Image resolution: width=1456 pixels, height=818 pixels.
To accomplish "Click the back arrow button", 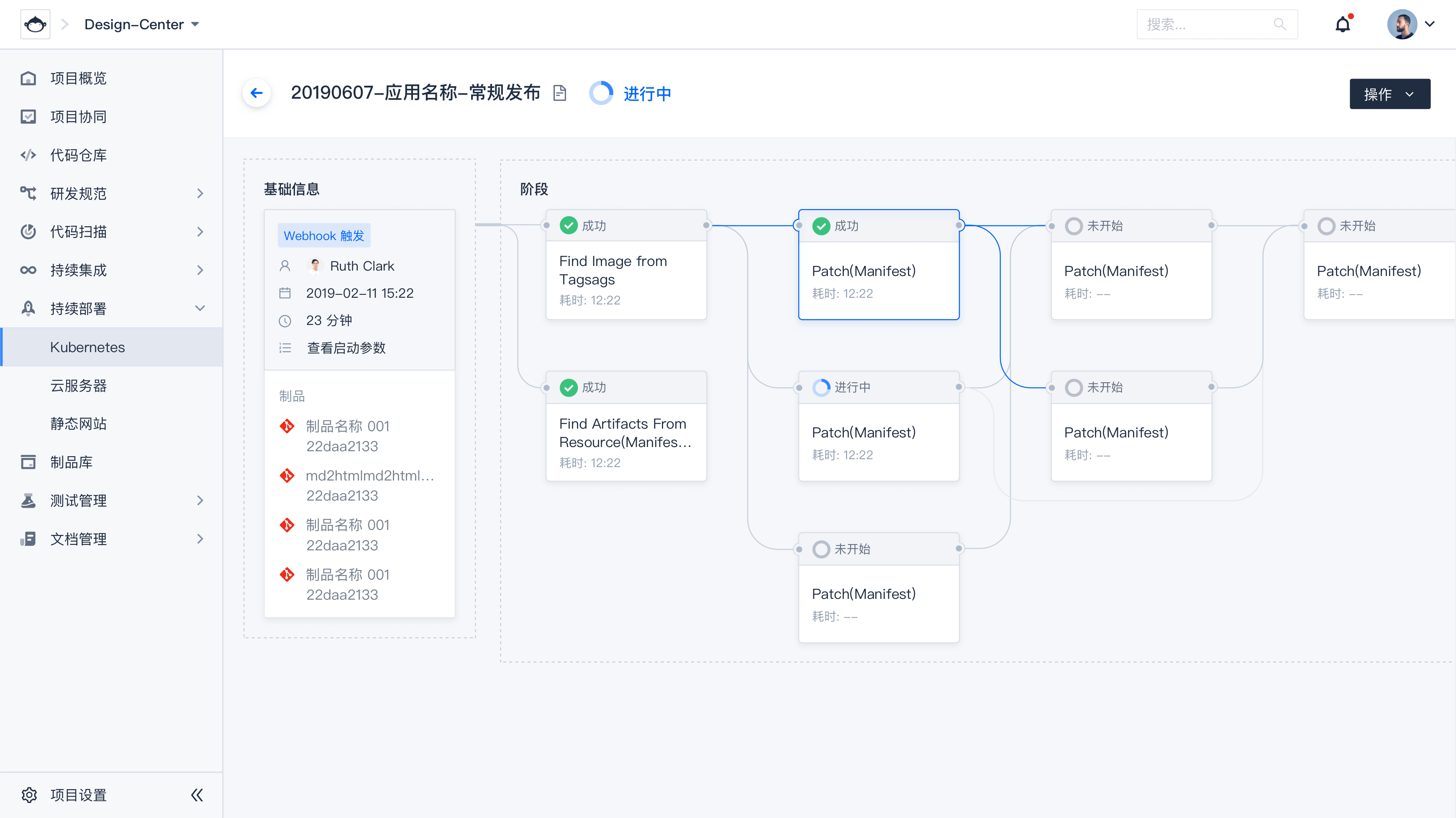I will (x=256, y=93).
